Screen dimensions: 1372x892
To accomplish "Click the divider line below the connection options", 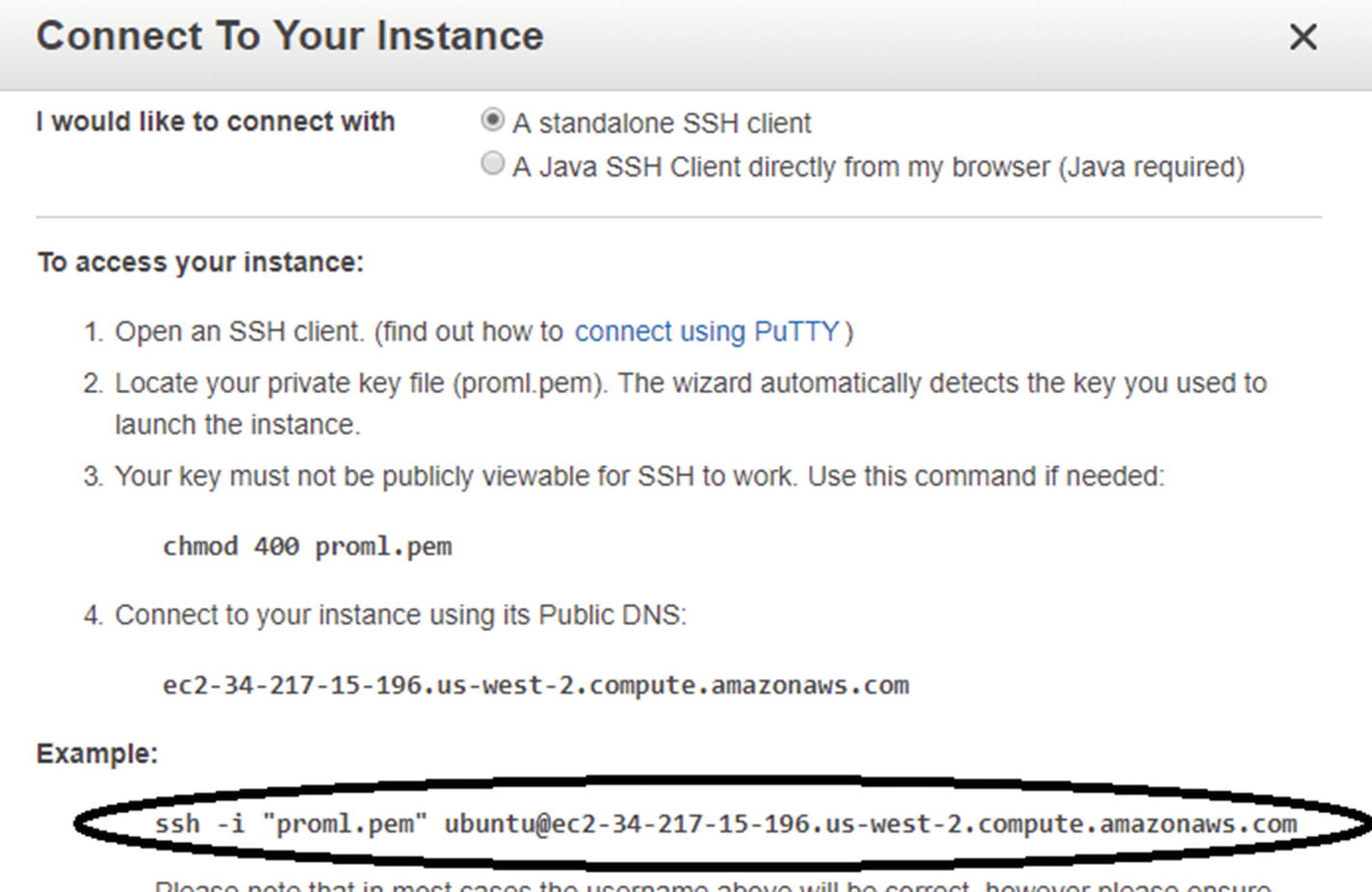I will click(x=679, y=217).
